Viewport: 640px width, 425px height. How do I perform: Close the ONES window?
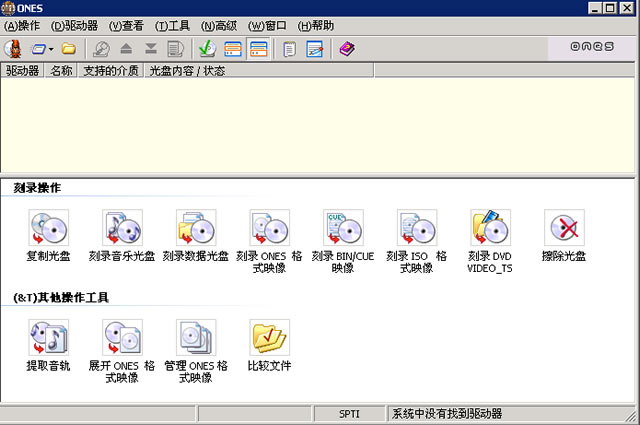[627, 8]
